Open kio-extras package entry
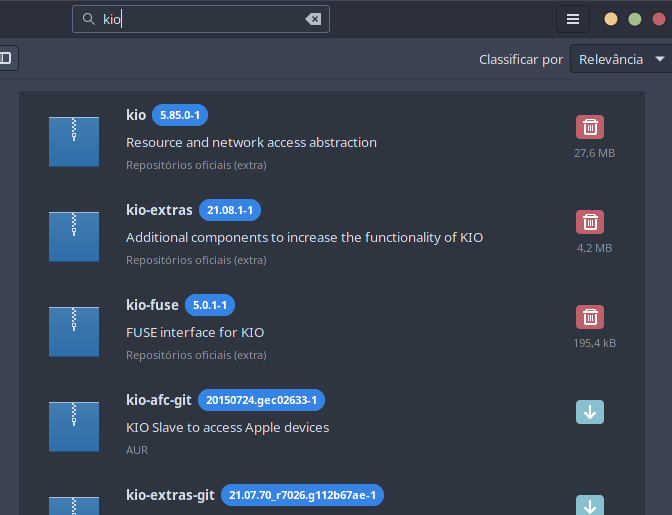The width and height of the screenshot is (672, 515). click(x=332, y=235)
